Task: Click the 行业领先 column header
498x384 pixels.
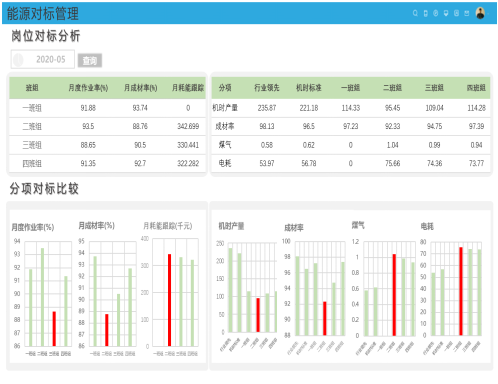Action: (x=267, y=88)
